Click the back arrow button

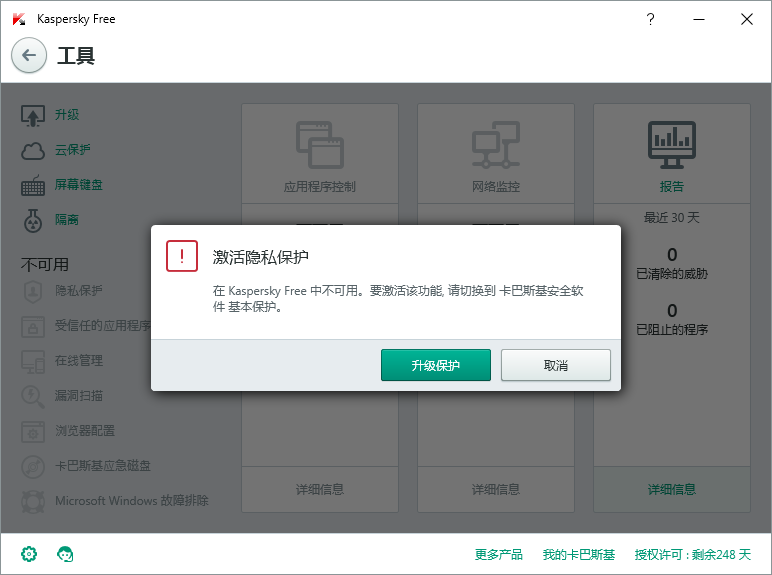[x=29, y=56]
